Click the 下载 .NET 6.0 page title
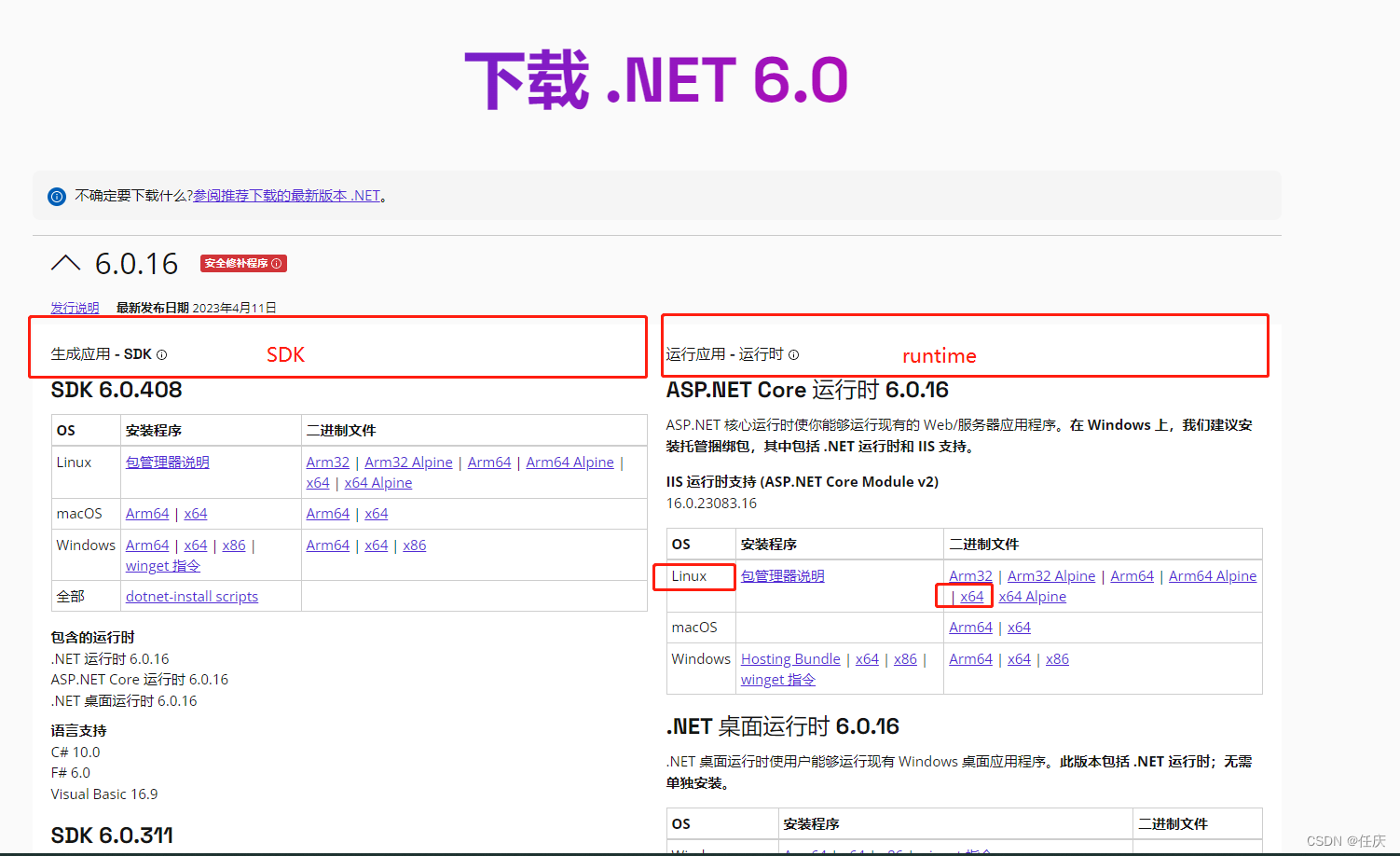1400x856 pixels. [656, 80]
